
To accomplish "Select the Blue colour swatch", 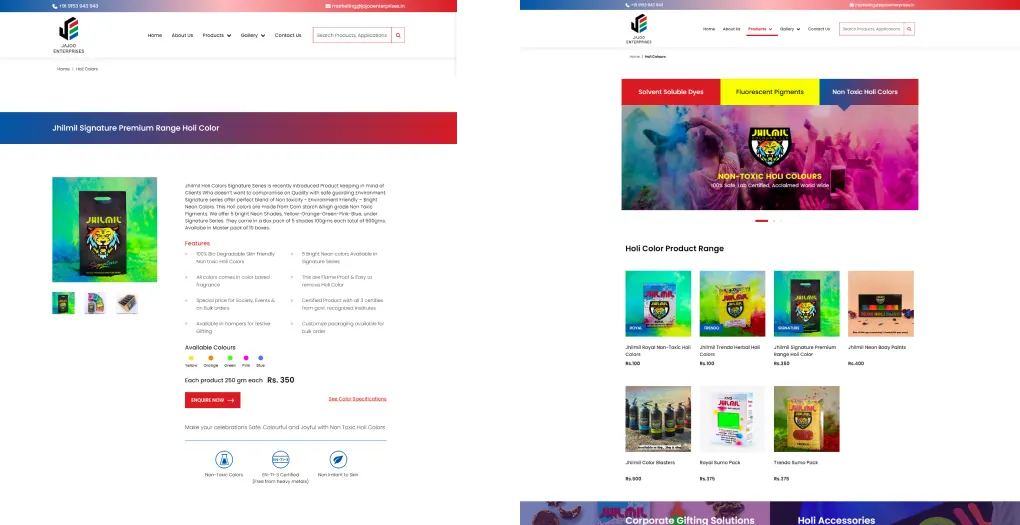I will (x=261, y=358).
